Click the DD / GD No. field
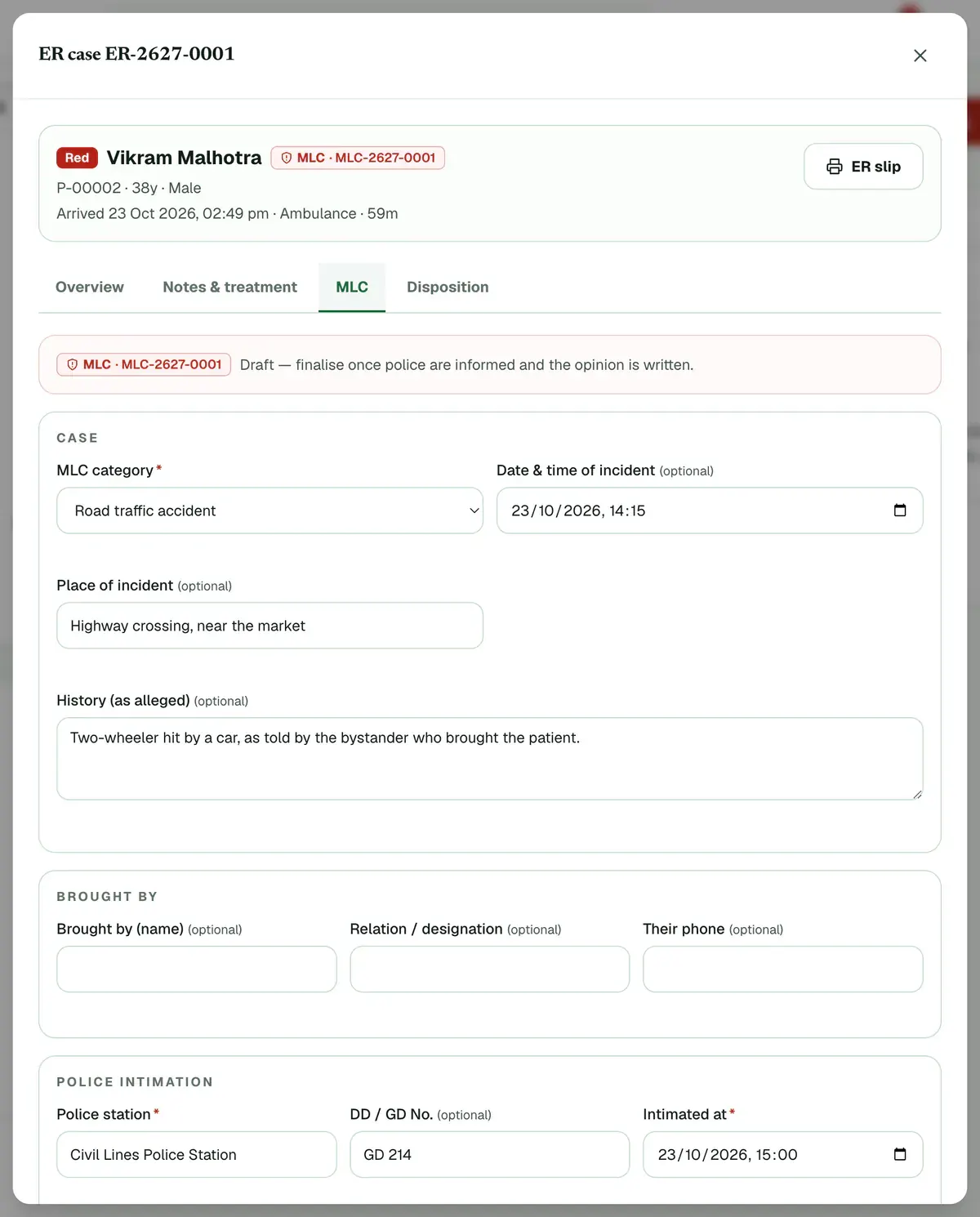Screen dimensions: 980x1217 point(490,1154)
